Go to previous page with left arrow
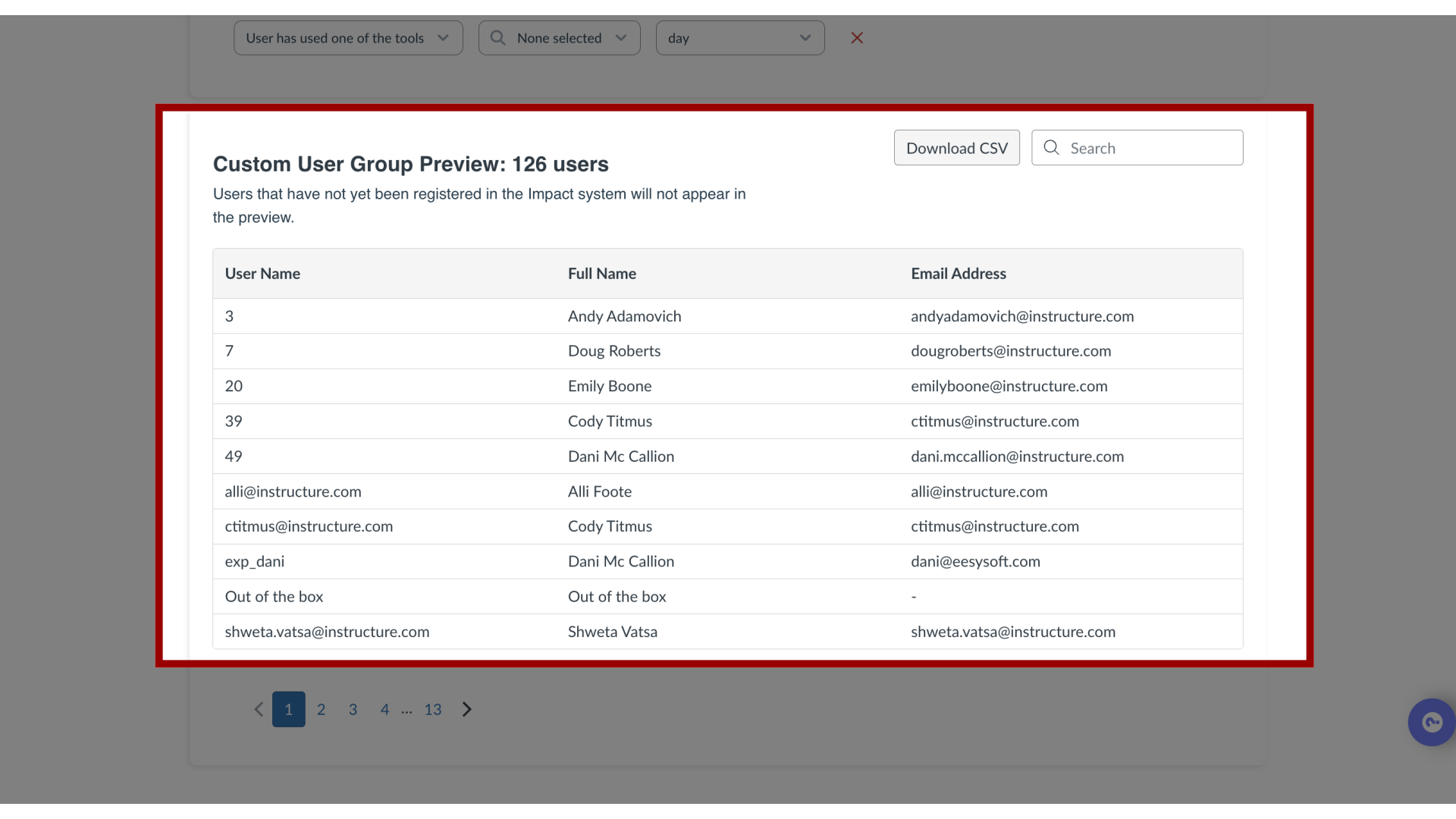This screenshot has height=819, width=1456. [x=259, y=709]
